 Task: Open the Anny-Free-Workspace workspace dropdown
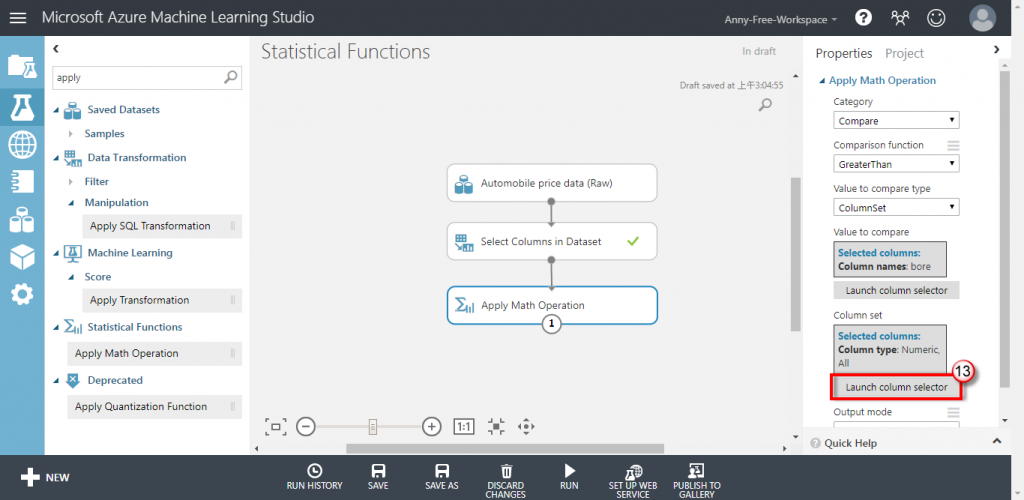[x=780, y=20]
